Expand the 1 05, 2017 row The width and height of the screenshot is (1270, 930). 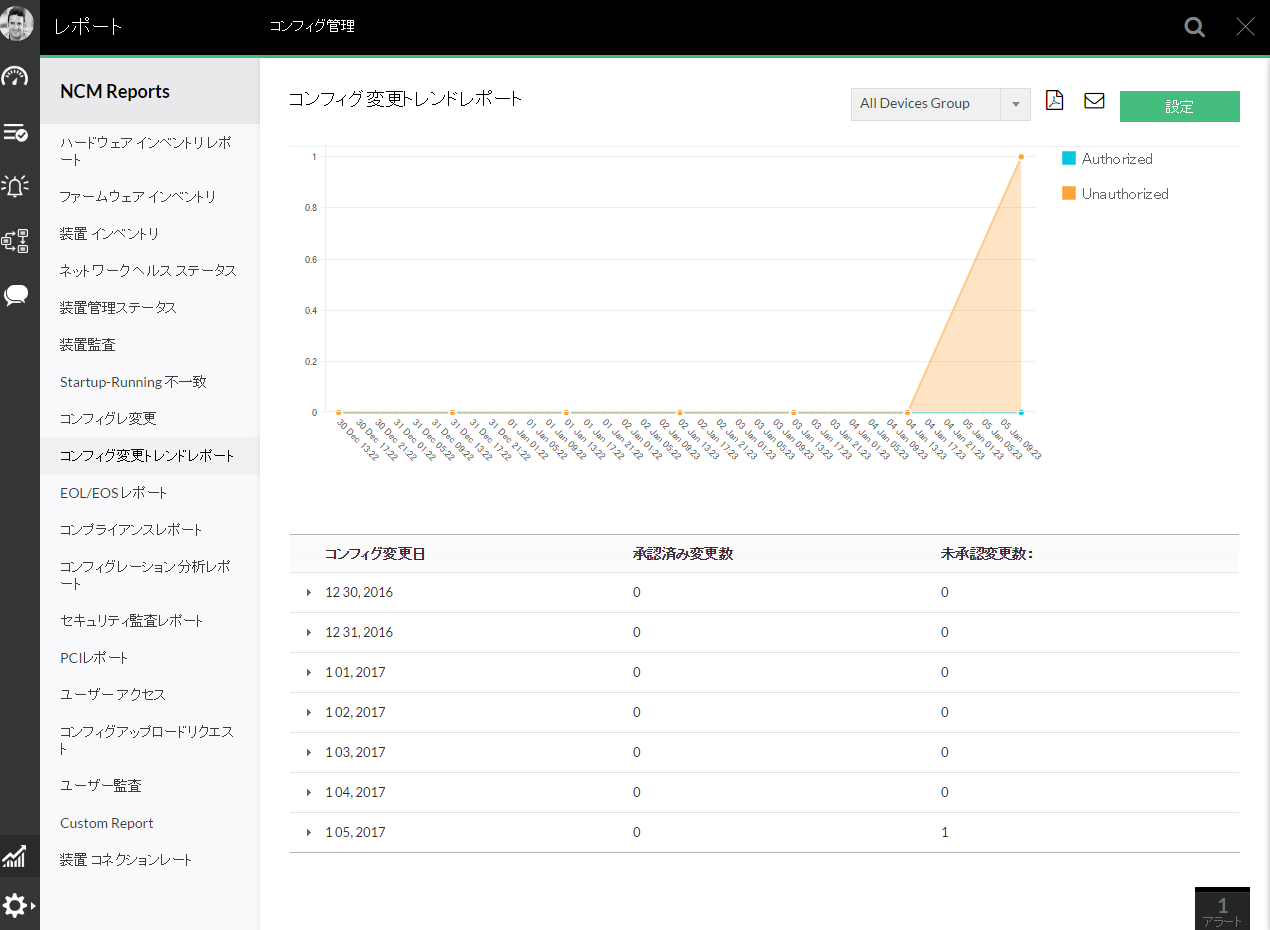click(310, 833)
